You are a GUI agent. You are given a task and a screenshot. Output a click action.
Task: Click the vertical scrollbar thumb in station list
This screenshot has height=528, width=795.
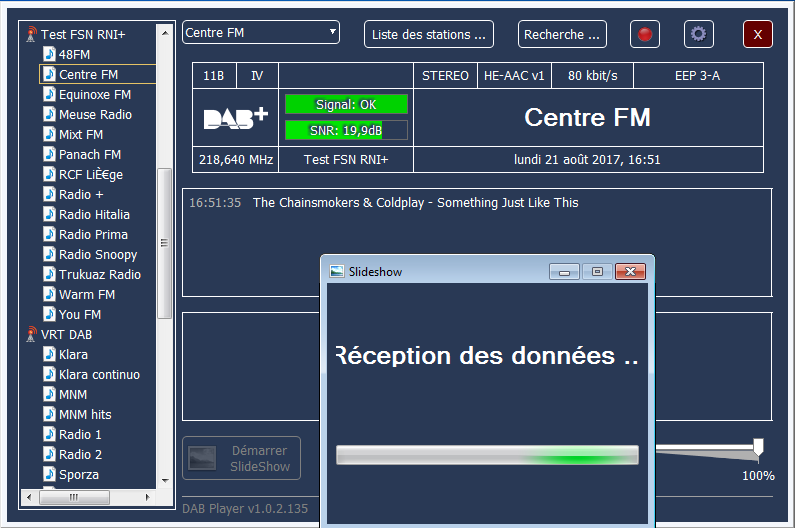click(x=164, y=243)
